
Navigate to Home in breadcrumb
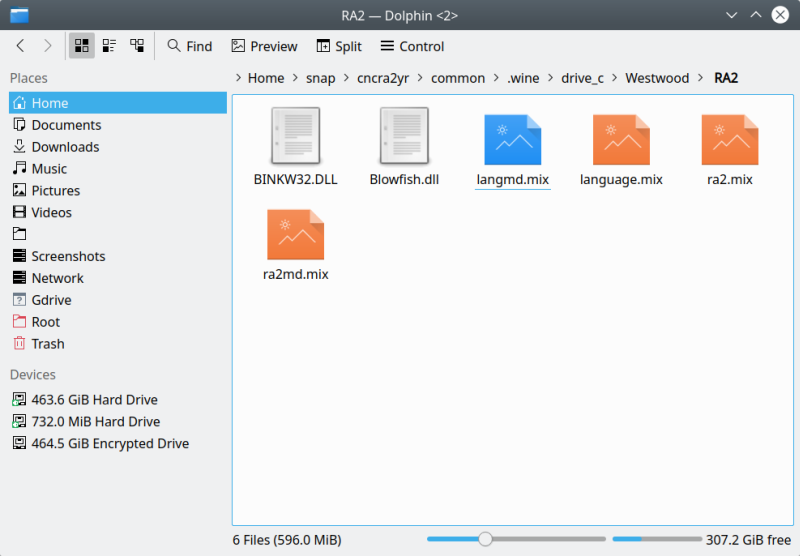[x=266, y=78]
